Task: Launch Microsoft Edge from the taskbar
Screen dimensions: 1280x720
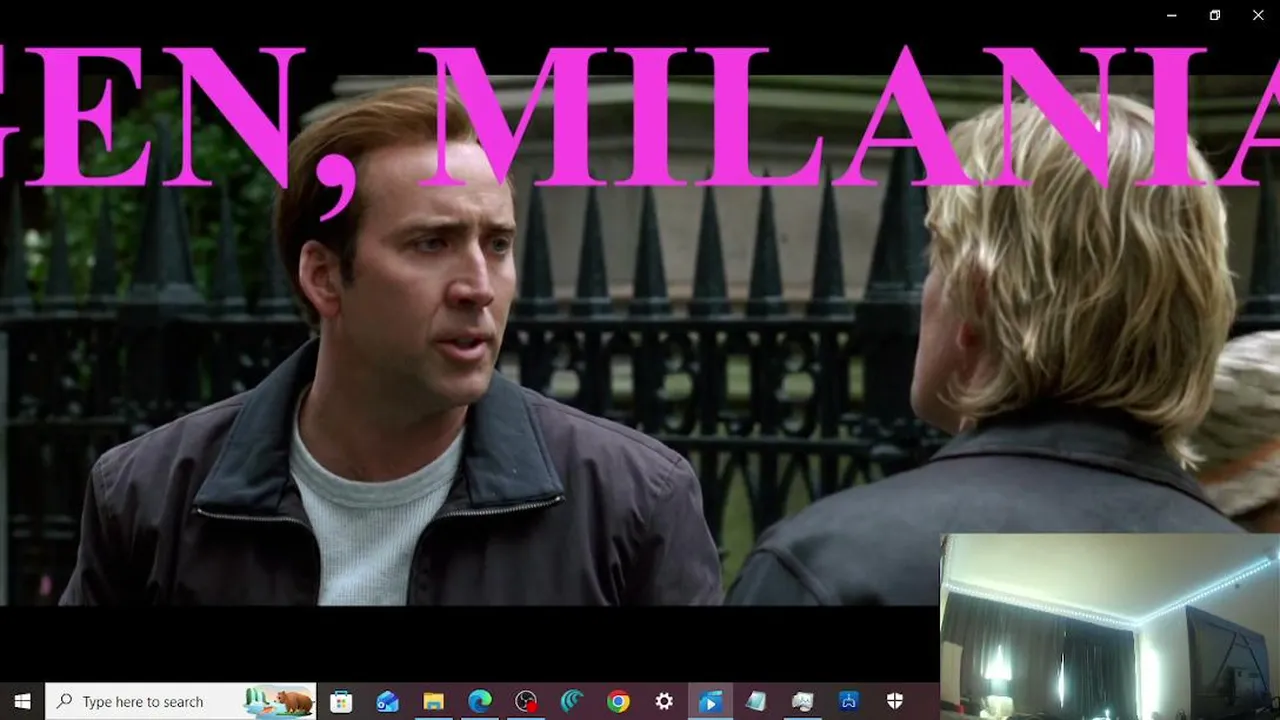Action: point(480,702)
